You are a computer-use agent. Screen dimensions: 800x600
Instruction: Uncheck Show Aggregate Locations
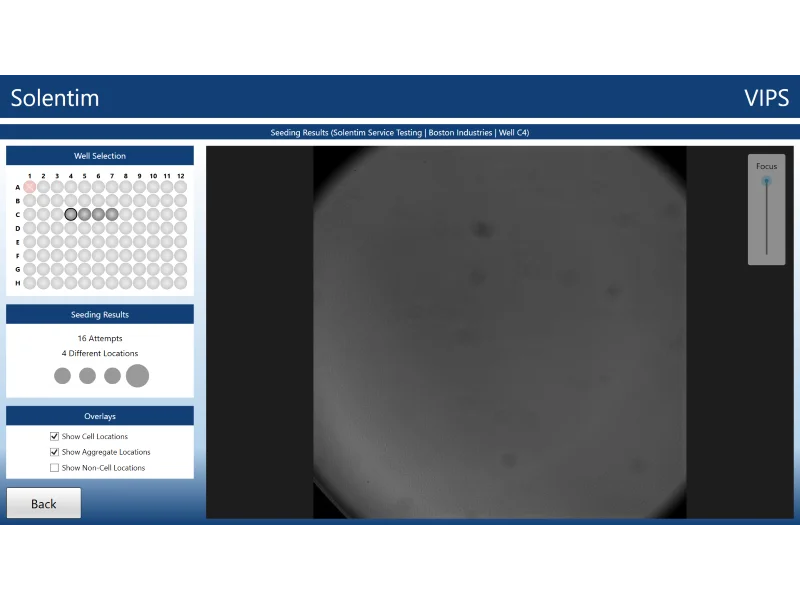coord(55,452)
